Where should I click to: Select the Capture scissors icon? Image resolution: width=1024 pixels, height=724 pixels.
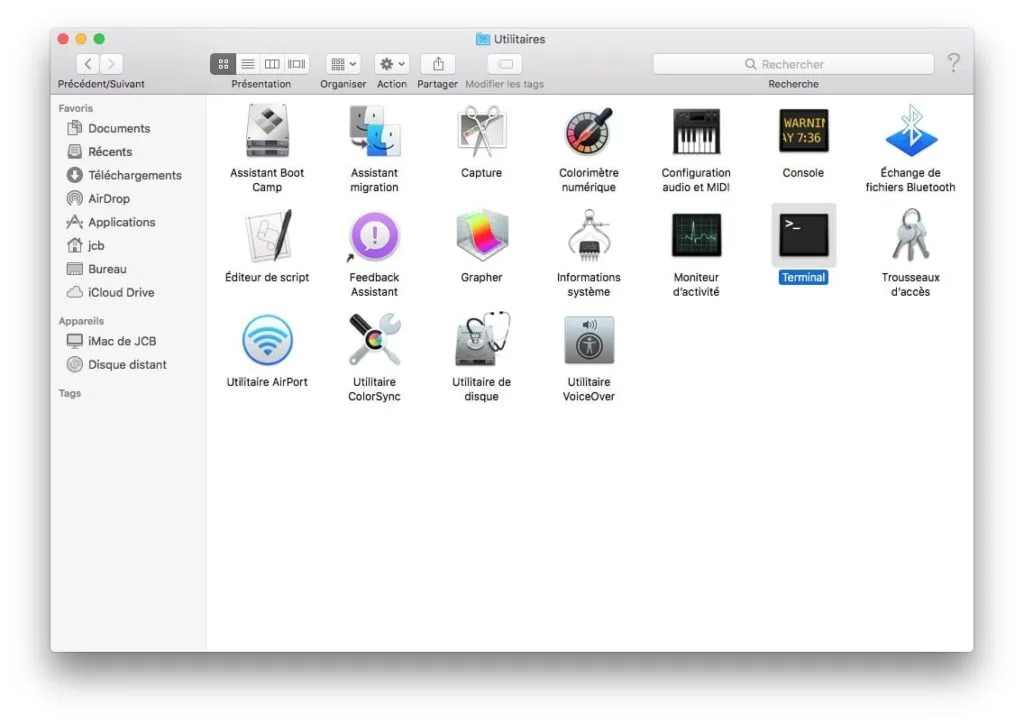(x=481, y=131)
